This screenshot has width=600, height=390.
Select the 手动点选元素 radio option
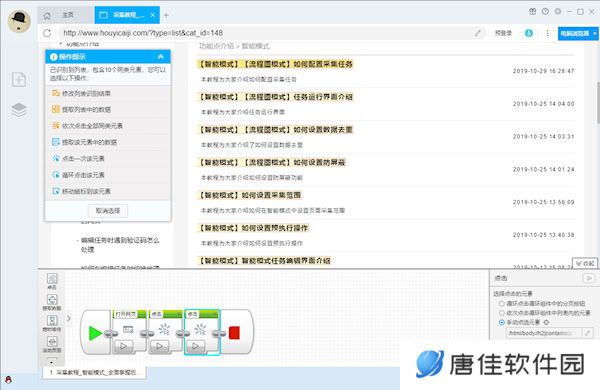point(502,323)
